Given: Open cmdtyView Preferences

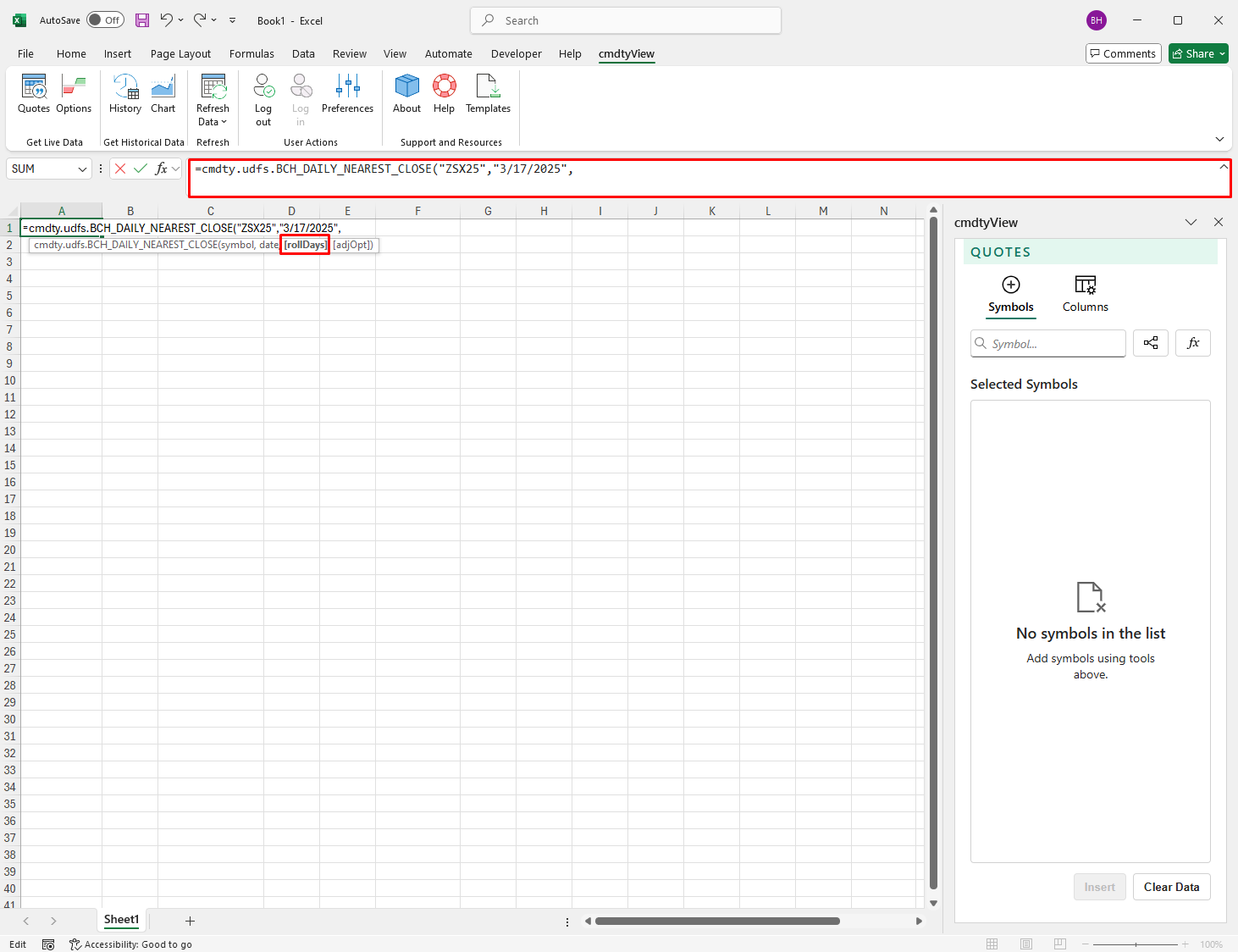Looking at the screenshot, I should click(347, 94).
